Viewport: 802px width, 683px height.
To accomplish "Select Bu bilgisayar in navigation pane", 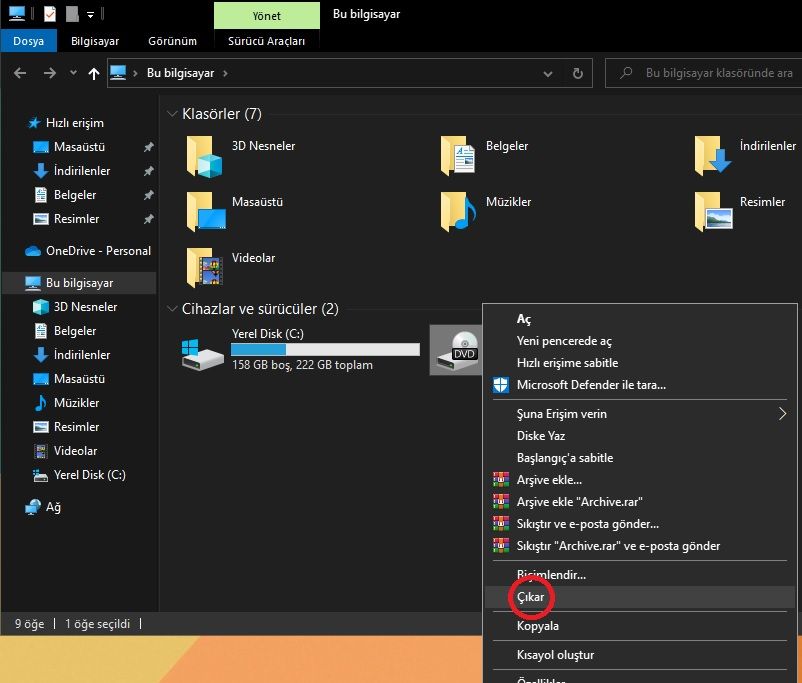I will [79, 283].
